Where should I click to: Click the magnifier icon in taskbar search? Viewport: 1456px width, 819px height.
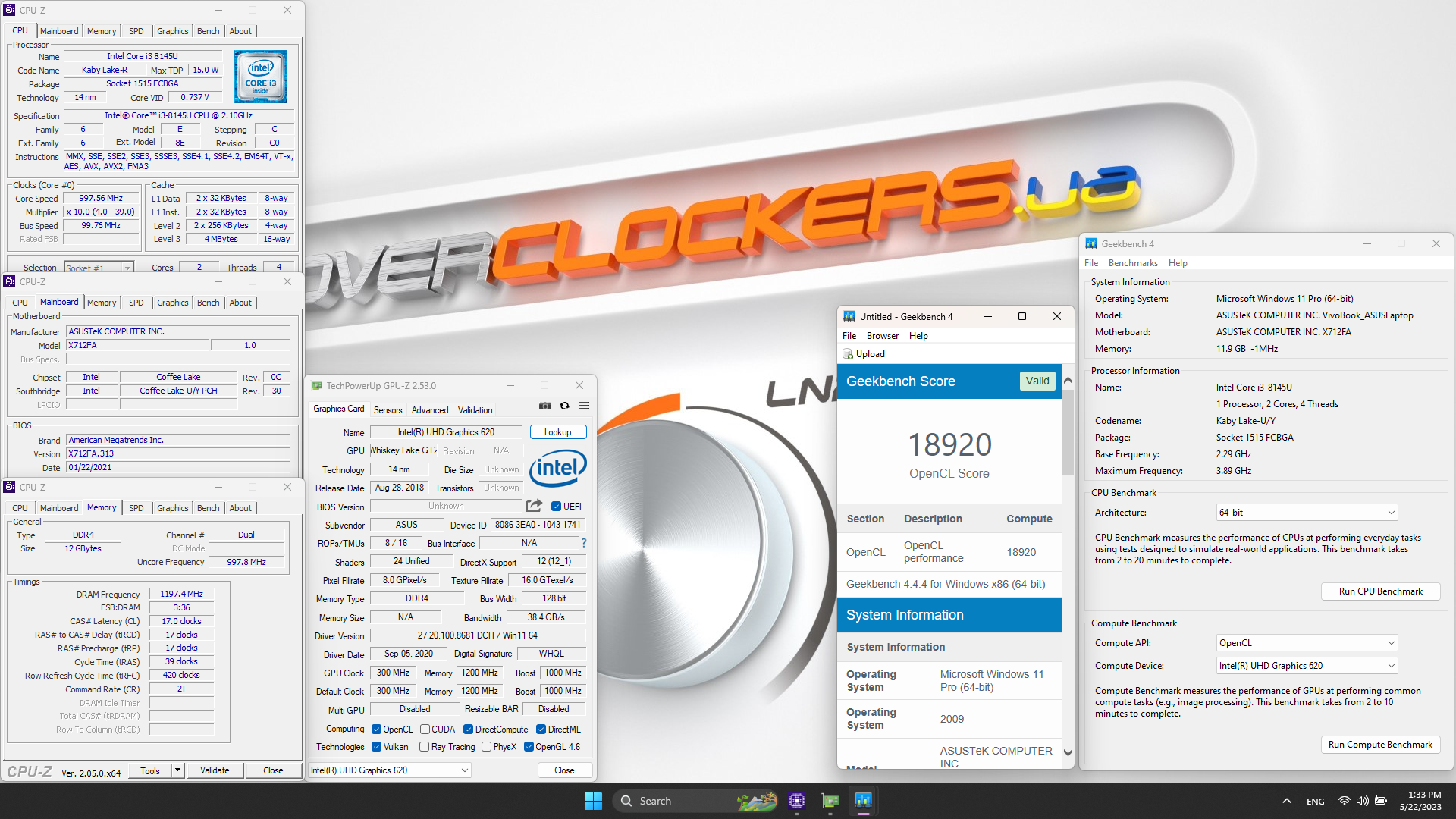626,801
